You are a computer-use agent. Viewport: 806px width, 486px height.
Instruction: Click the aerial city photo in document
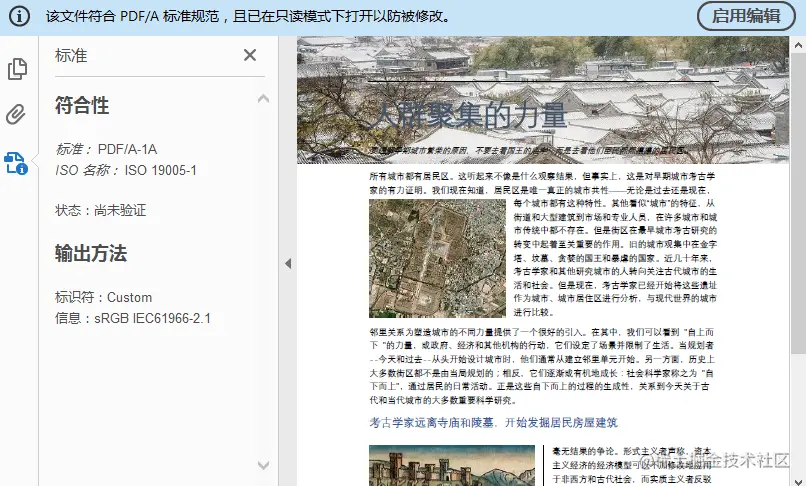437,259
